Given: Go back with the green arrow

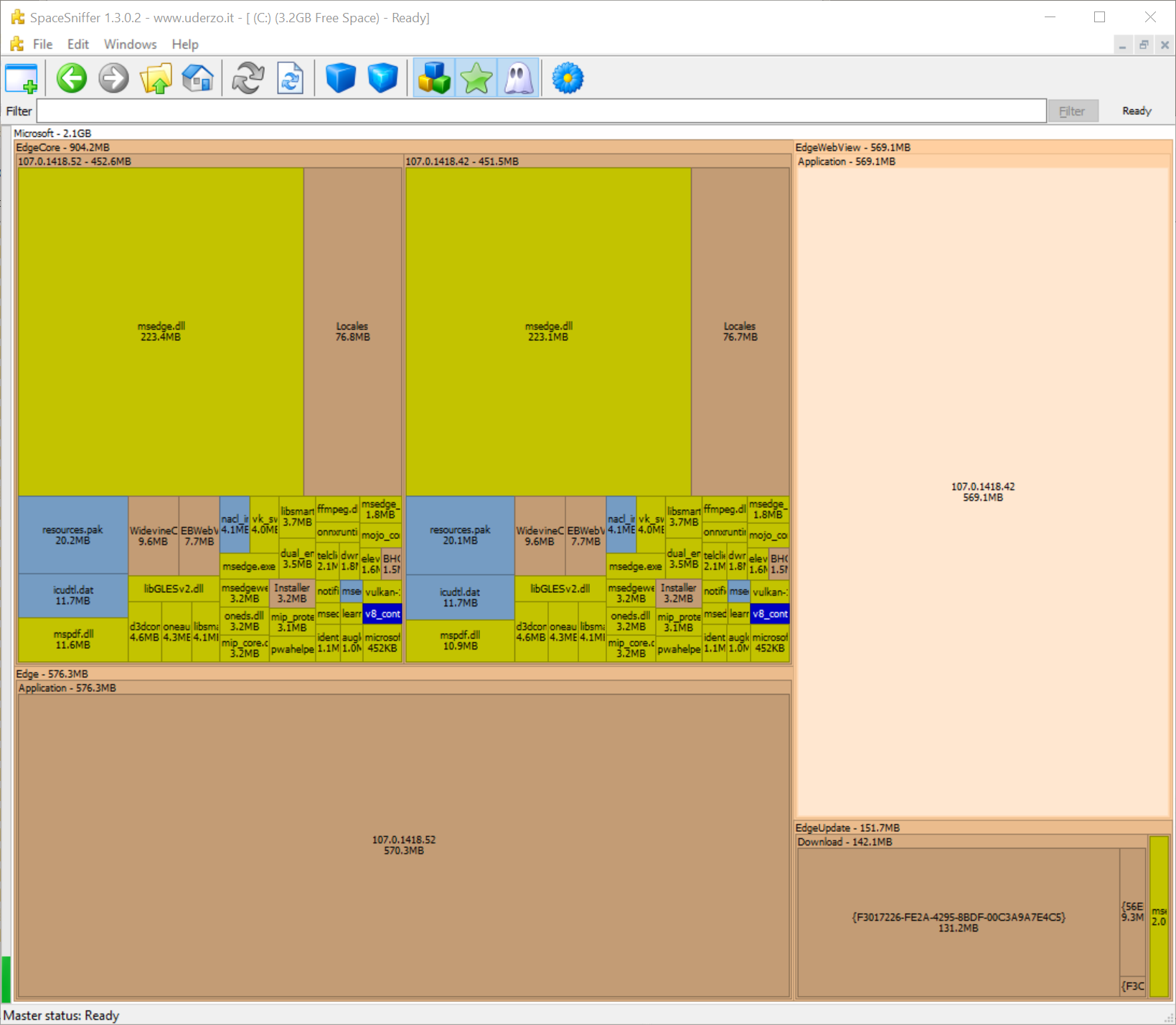Looking at the screenshot, I should point(72,78).
